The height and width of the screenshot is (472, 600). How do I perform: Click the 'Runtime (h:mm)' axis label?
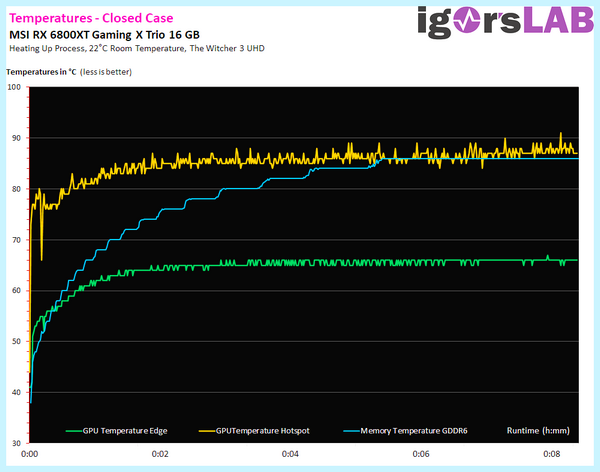[538, 430]
